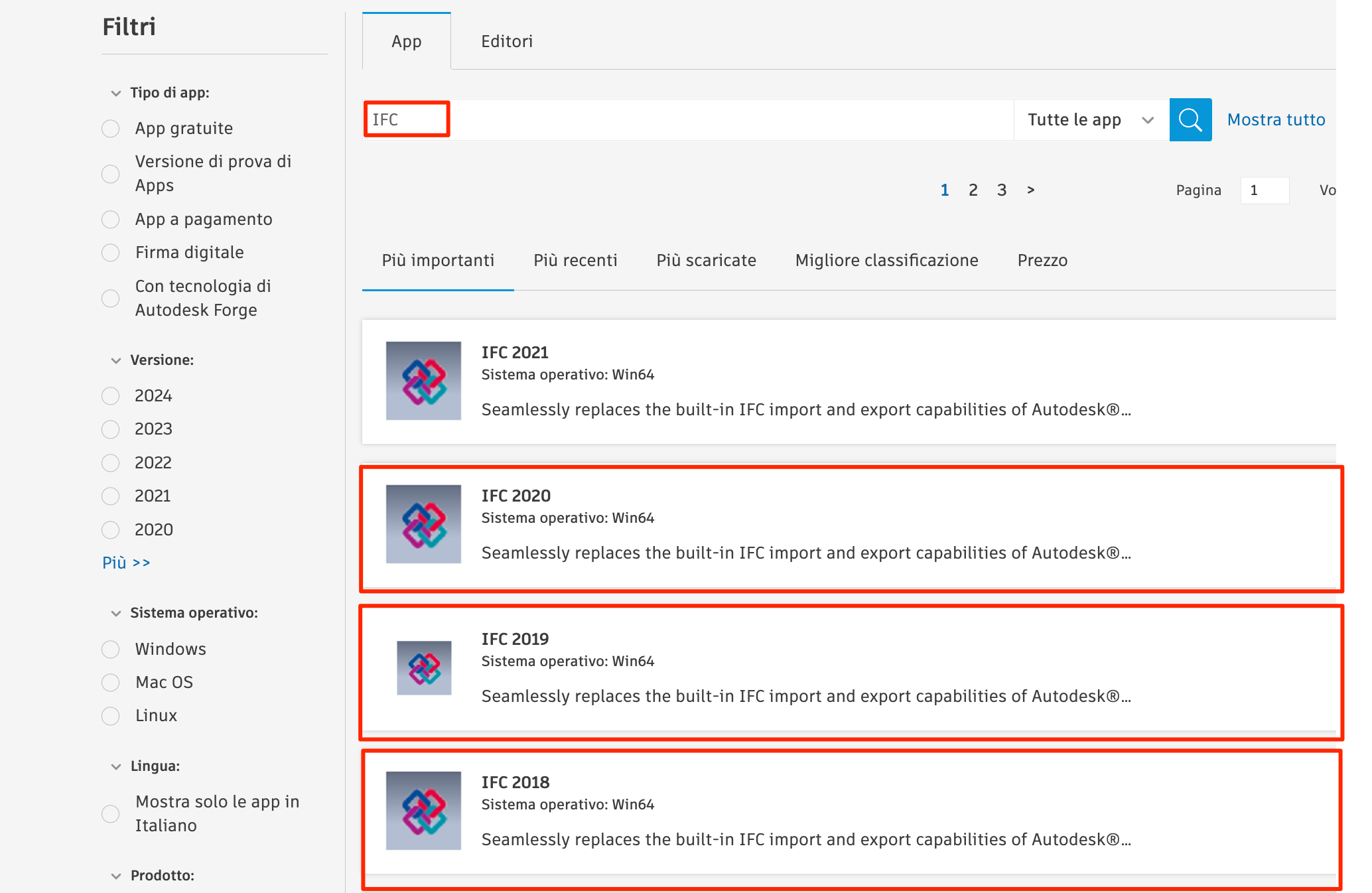Go to results page 2
The height and width of the screenshot is (893, 1372).
pyautogui.click(x=973, y=190)
